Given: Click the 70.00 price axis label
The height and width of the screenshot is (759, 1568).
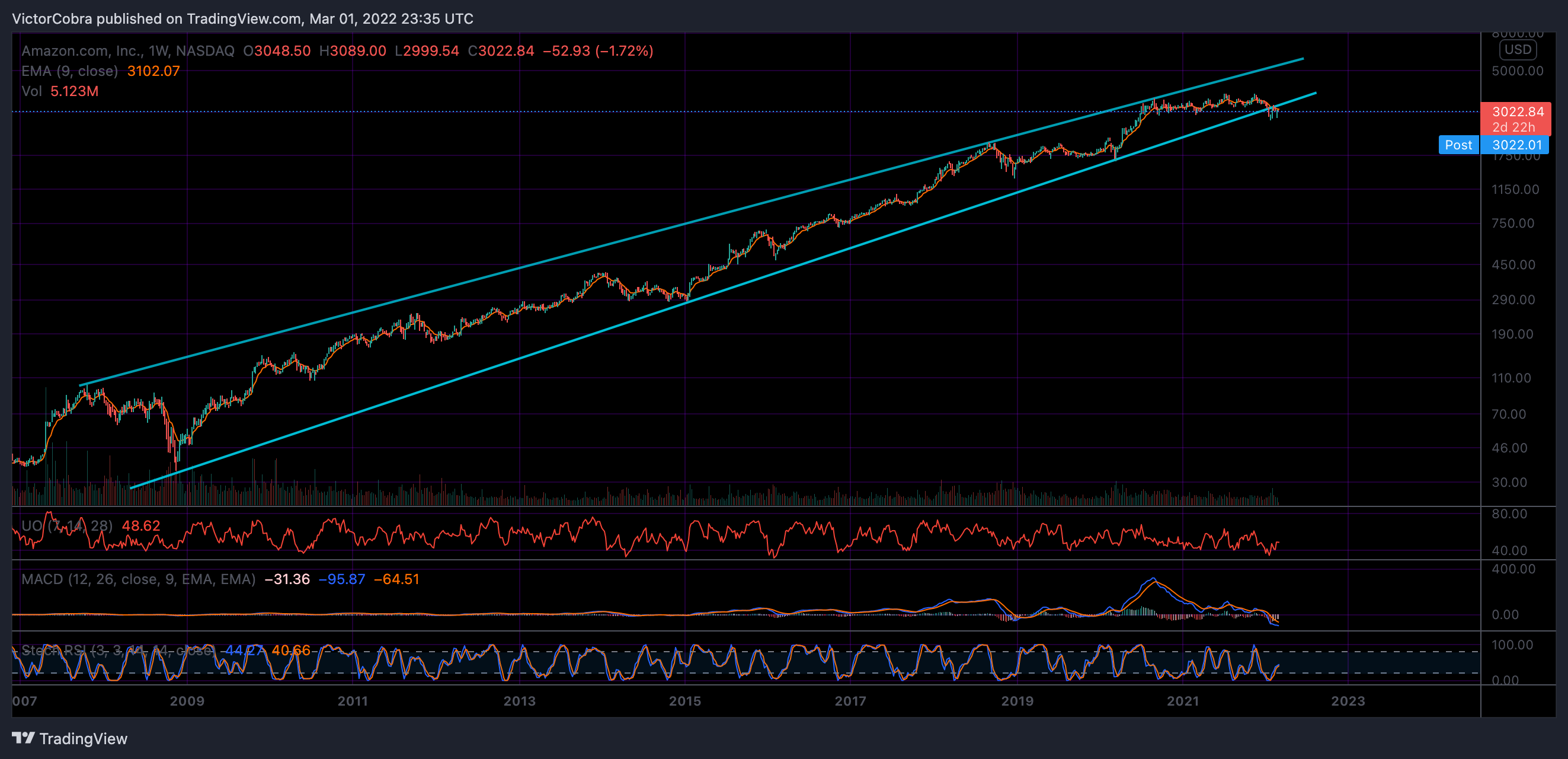Looking at the screenshot, I should pyautogui.click(x=1509, y=414).
